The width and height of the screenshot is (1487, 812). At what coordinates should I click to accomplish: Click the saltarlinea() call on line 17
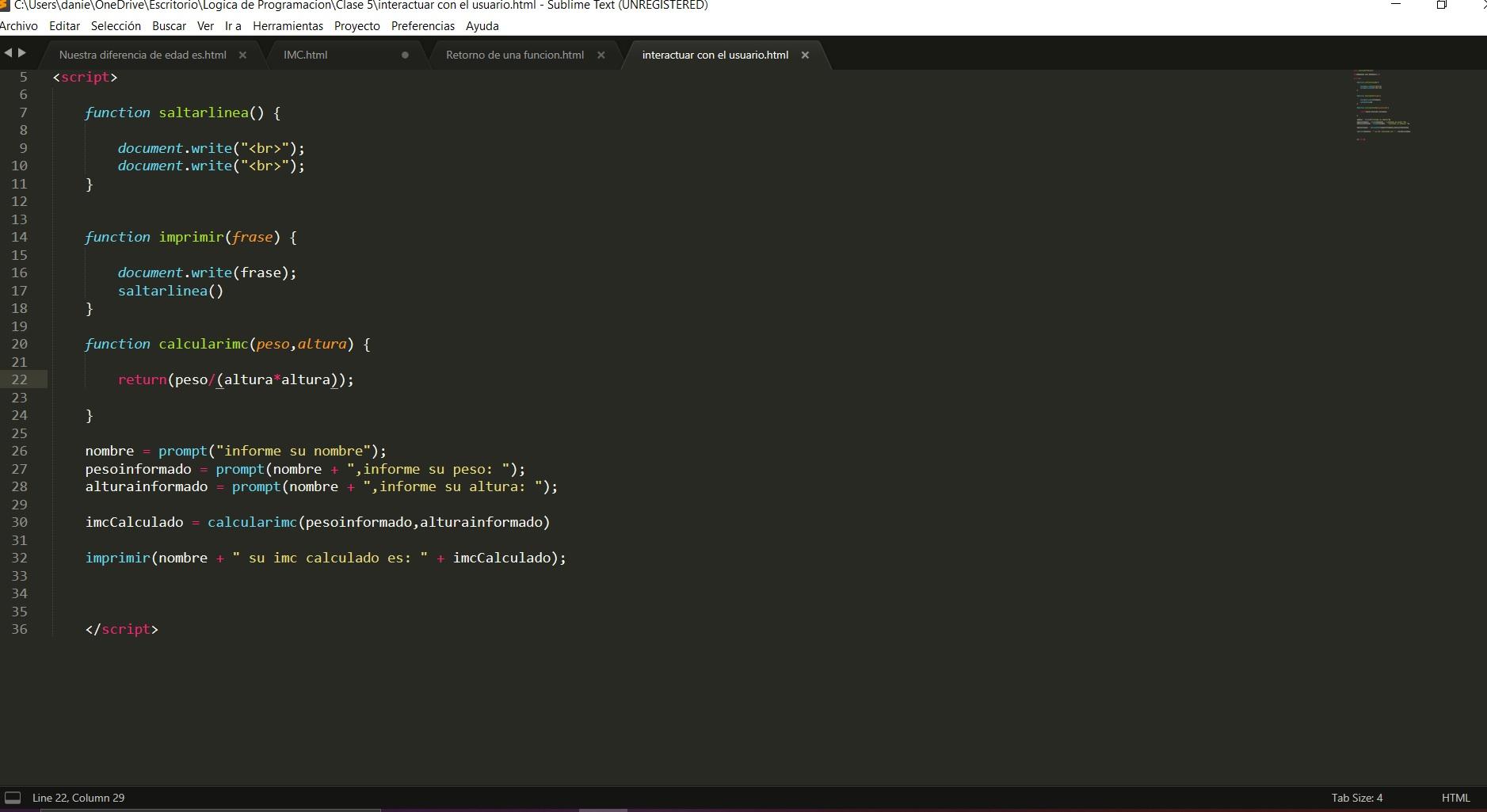(170, 291)
